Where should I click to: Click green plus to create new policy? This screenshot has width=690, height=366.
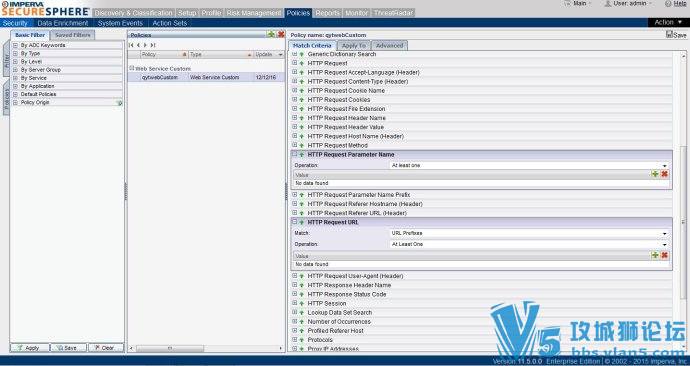point(271,34)
